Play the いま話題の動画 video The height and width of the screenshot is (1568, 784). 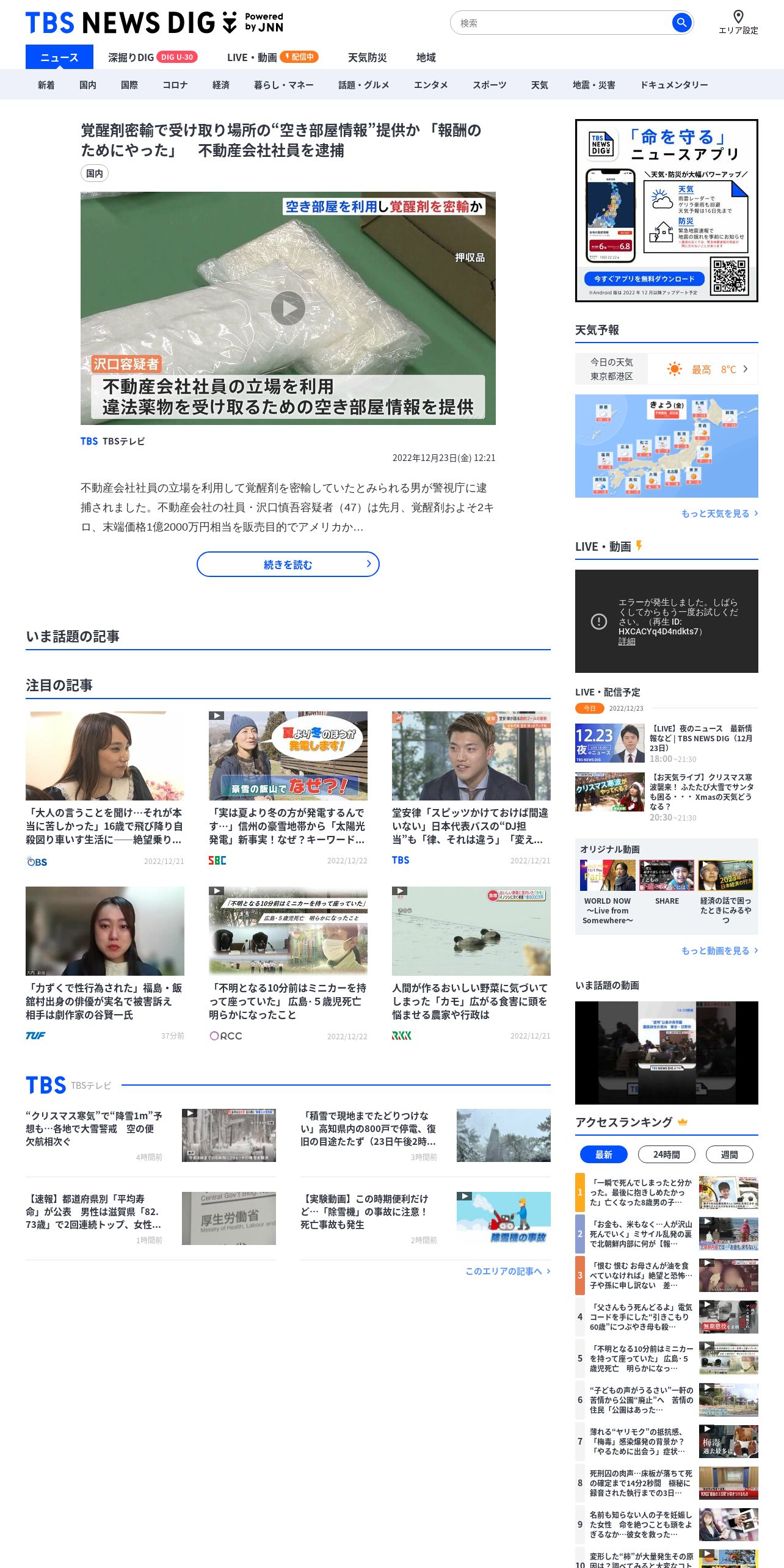[x=667, y=1053]
